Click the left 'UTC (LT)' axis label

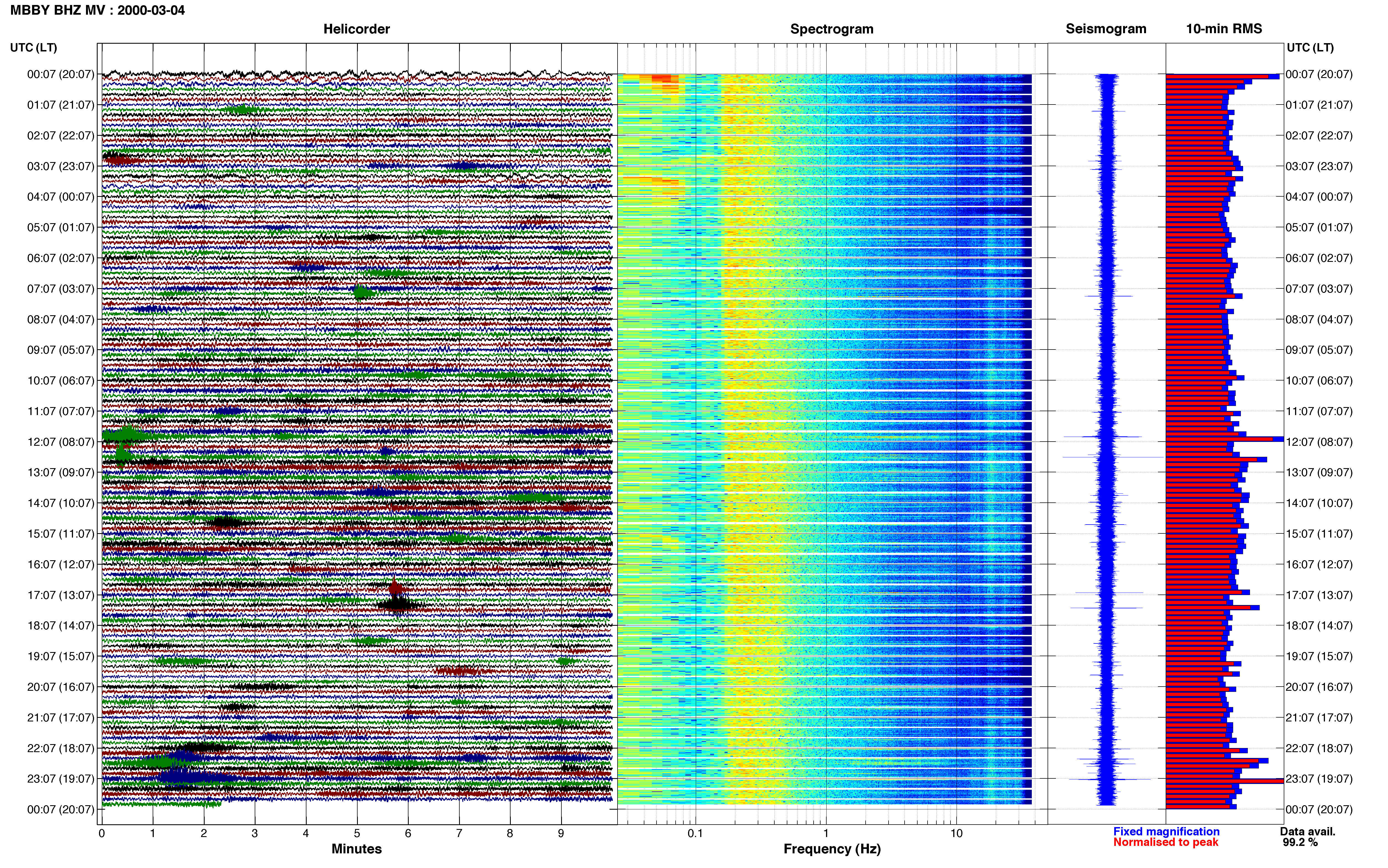click(x=33, y=48)
